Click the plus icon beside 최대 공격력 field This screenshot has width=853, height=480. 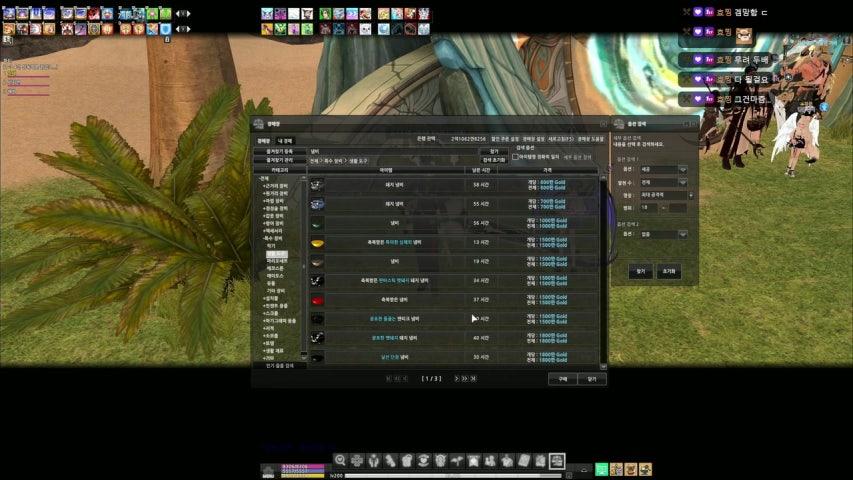691,195
